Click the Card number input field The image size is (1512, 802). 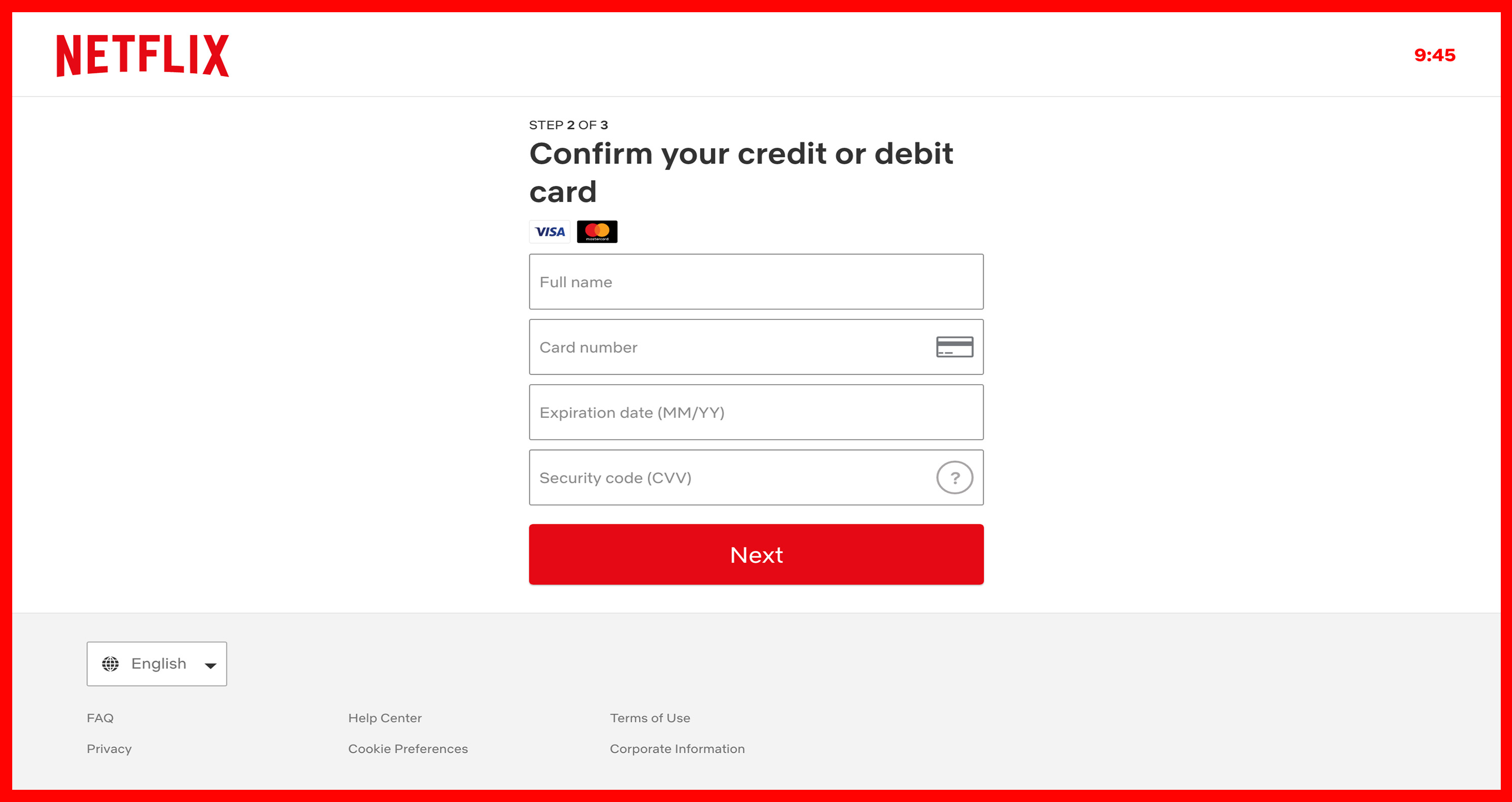pyautogui.click(x=756, y=347)
